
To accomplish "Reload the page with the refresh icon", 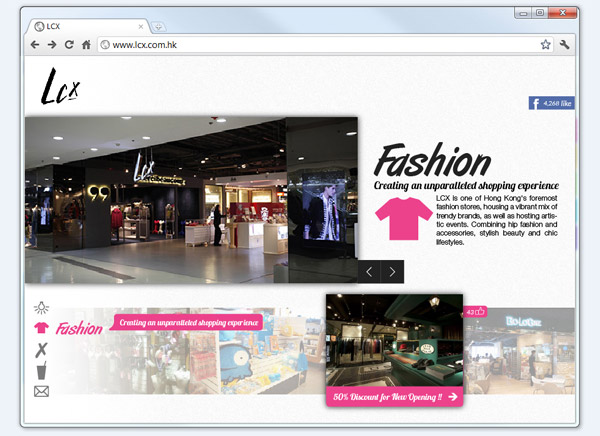I will tap(69, 45).
